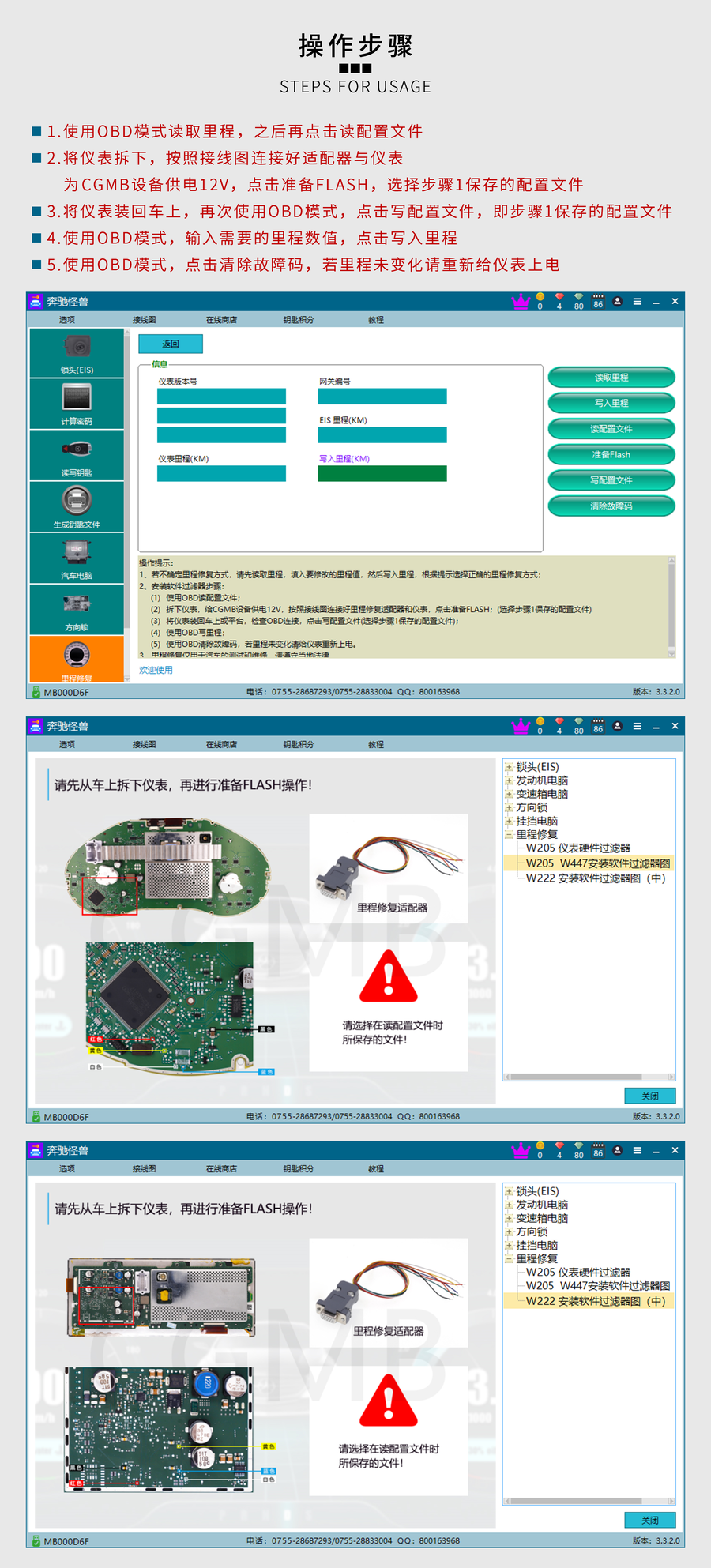Click the purple crown icon in top window

(521, 302)
